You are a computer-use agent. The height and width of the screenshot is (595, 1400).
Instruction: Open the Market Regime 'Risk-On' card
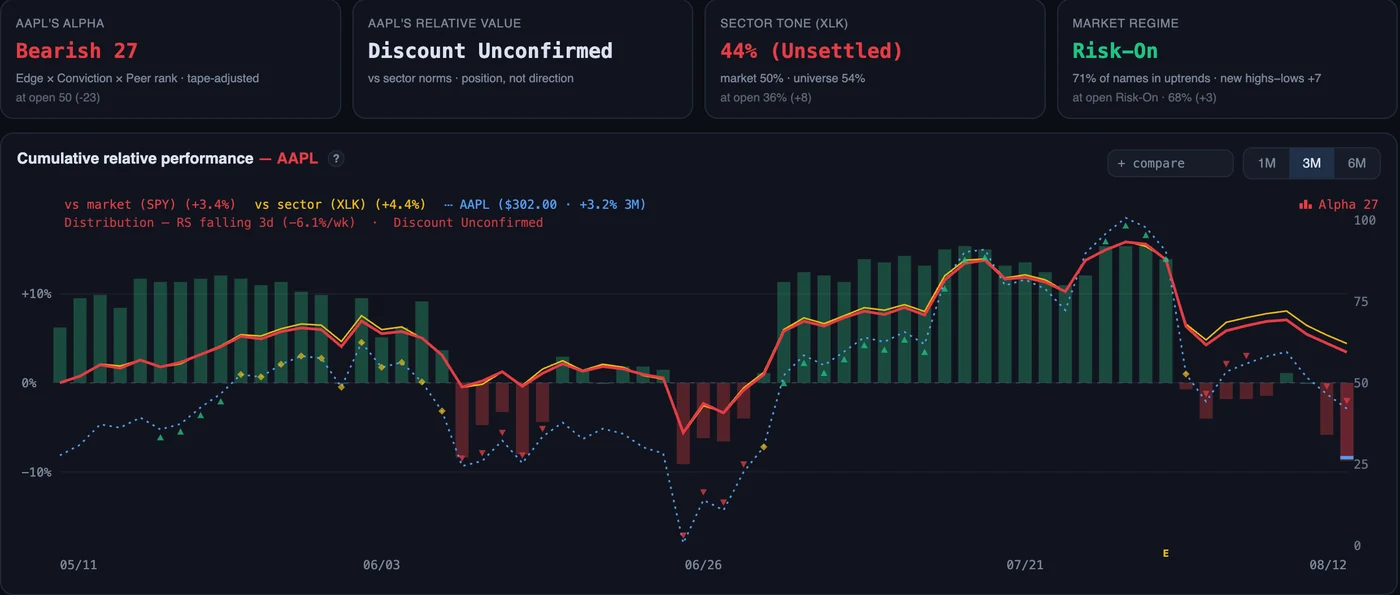pyautogui.click(x=1227, y=59)
